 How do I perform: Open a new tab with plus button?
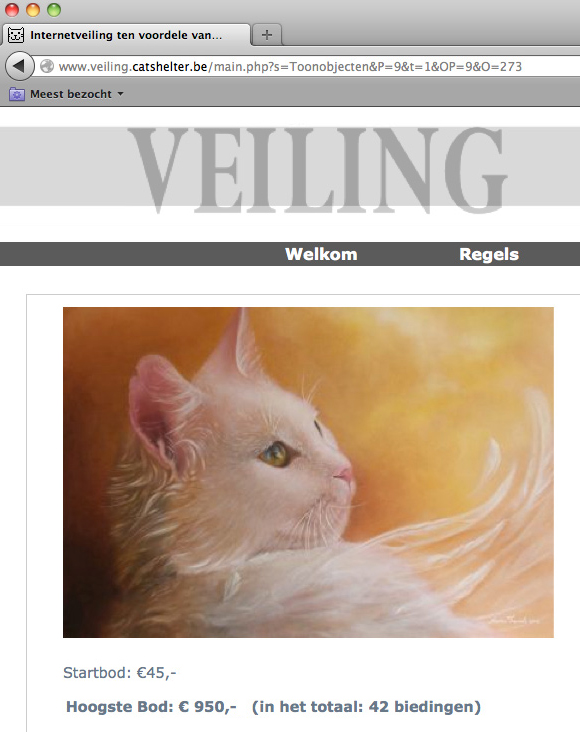click(267, 35)
